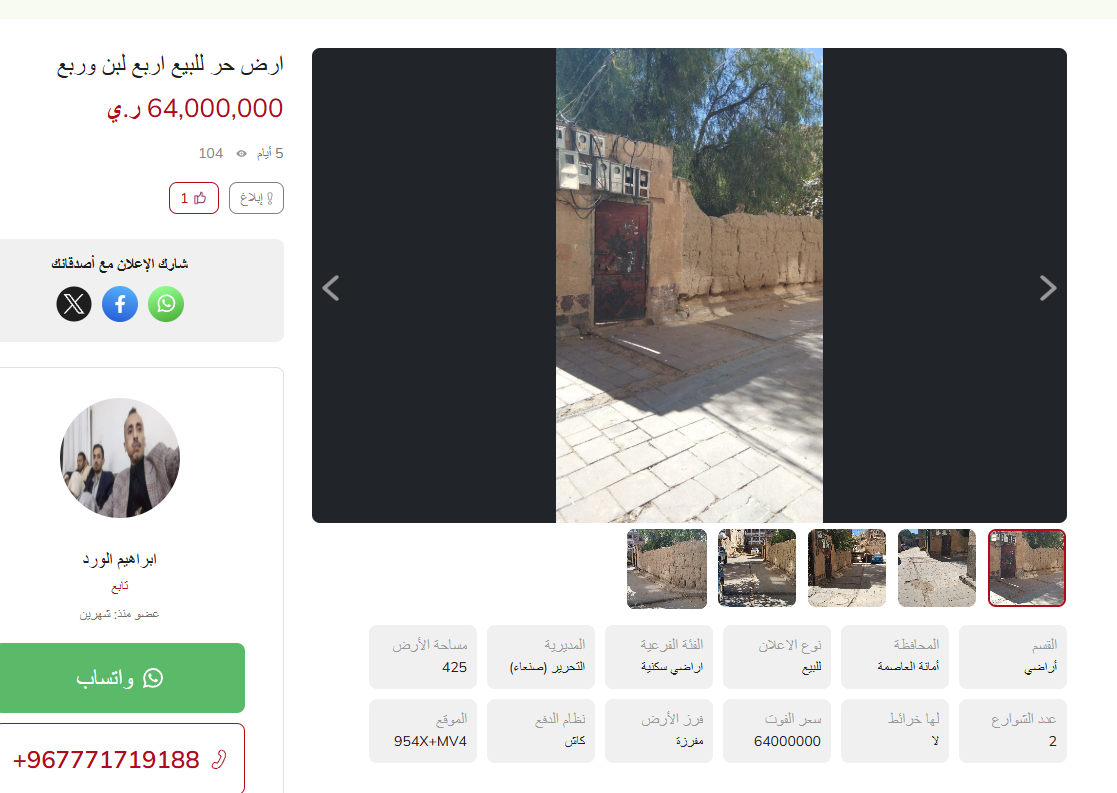This screenshot has width=1117, height=793.
Task: Open the main gate photo in the gallery
Action: point(689,285)
